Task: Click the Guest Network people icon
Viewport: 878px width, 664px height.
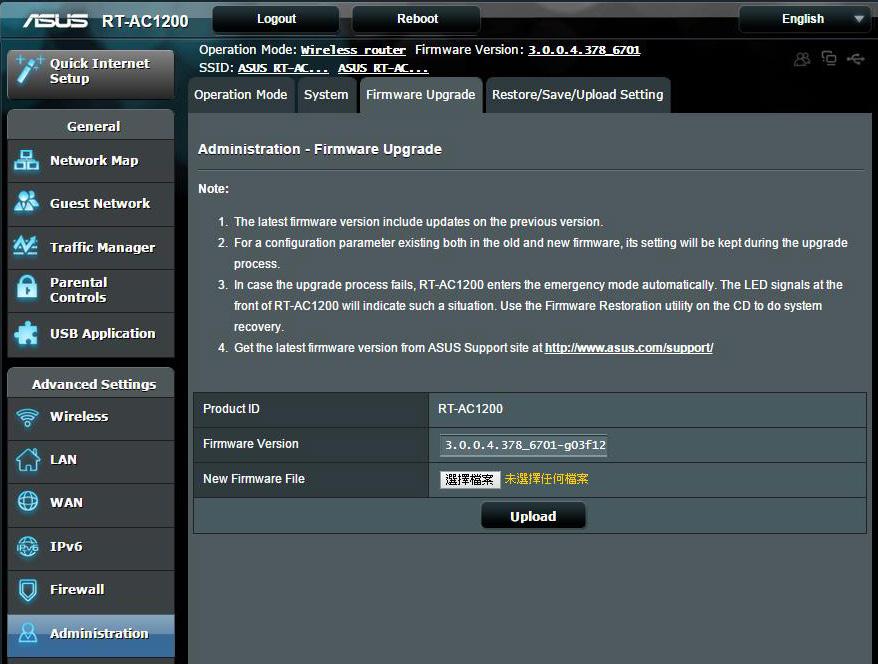Action: click(x=26, y=202)
